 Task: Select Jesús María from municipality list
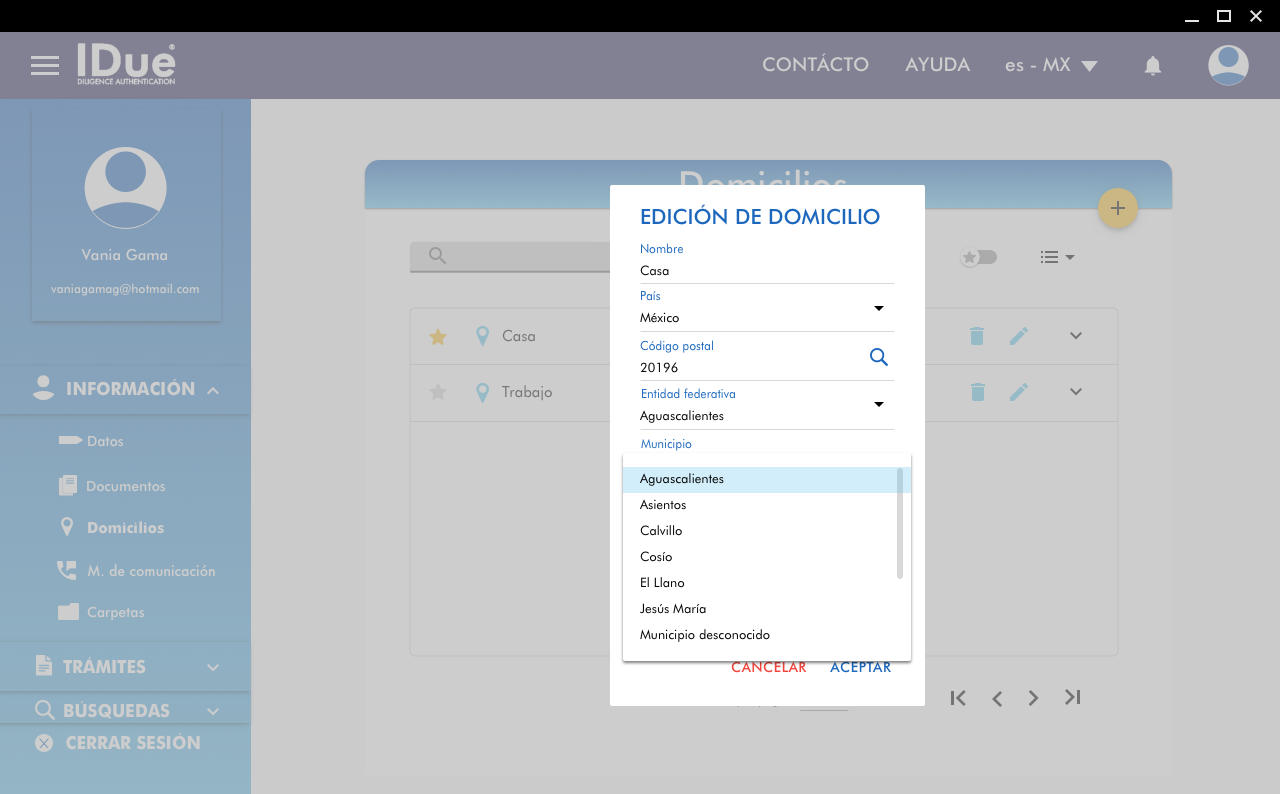(673, 609)
